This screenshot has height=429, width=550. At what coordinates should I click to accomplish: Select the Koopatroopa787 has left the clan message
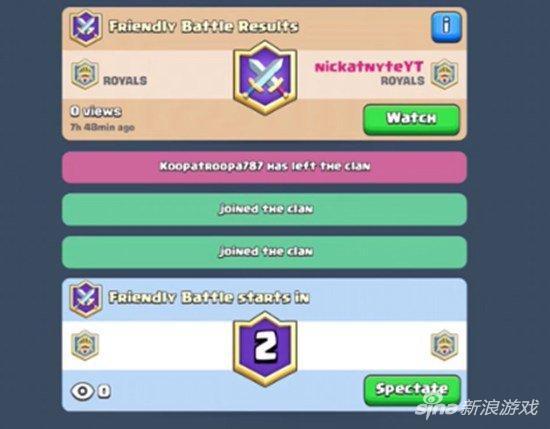coord(264,167)
